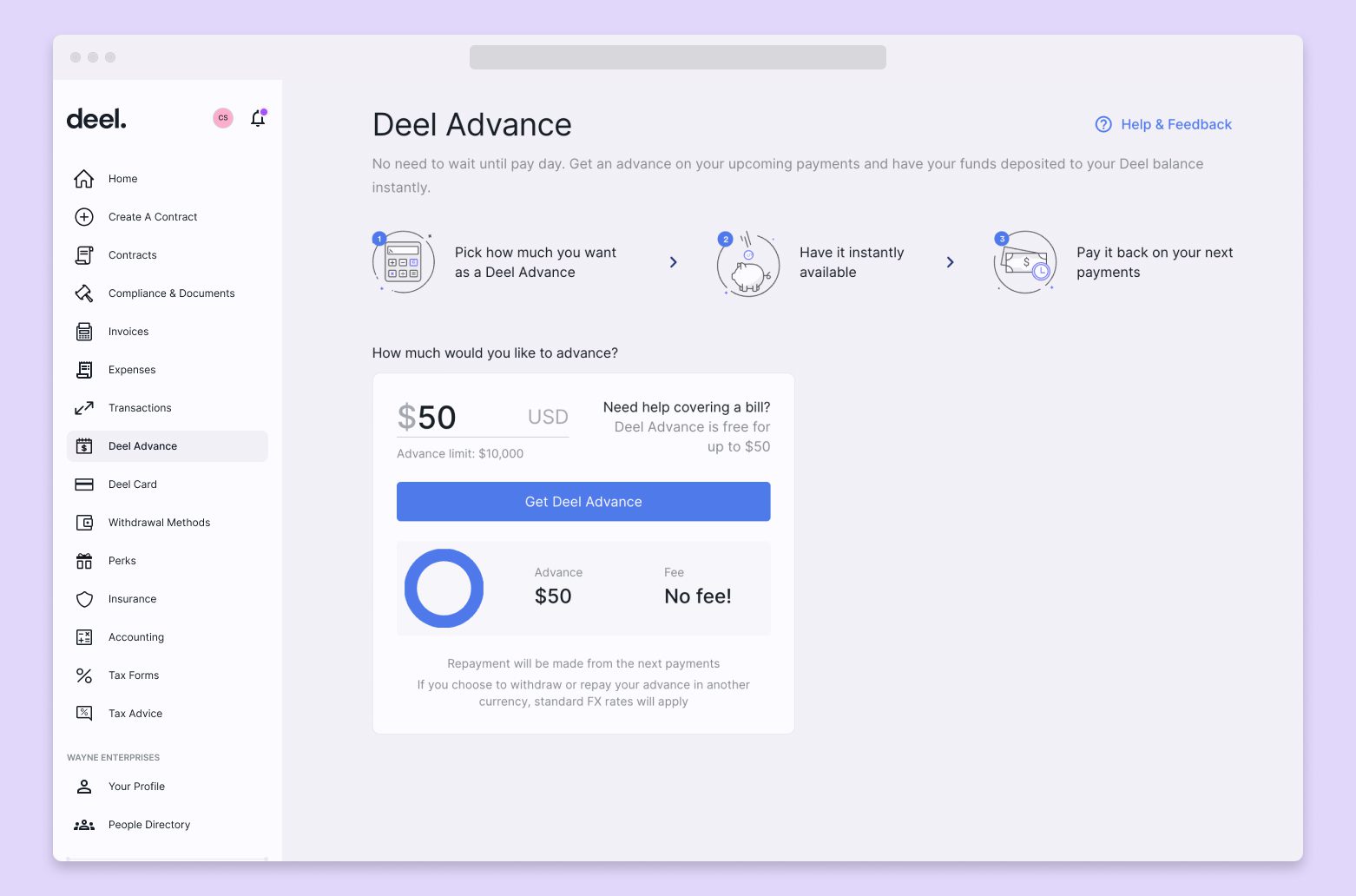Click the Withdrawal Methods icon
This screenshot has width=1356, height=896.
[83, 522]
